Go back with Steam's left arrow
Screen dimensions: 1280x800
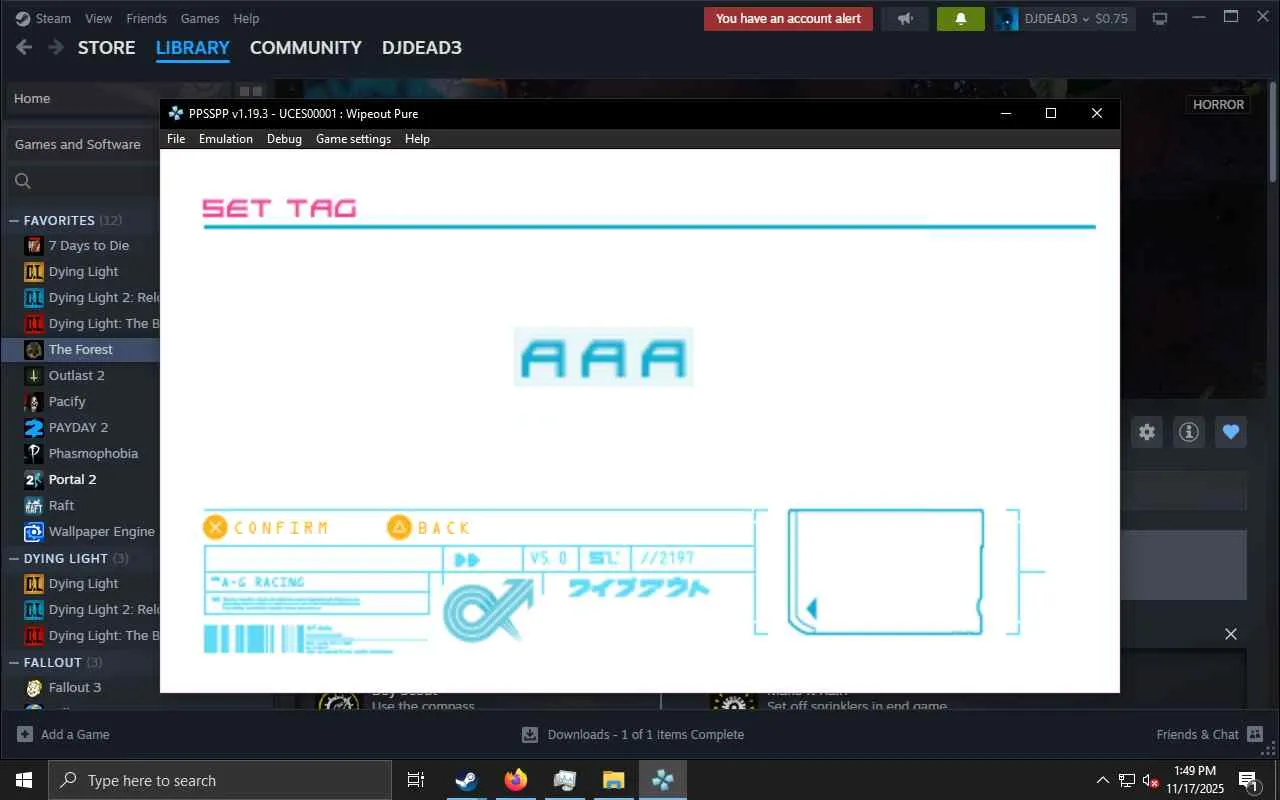[x=24, y=47]
